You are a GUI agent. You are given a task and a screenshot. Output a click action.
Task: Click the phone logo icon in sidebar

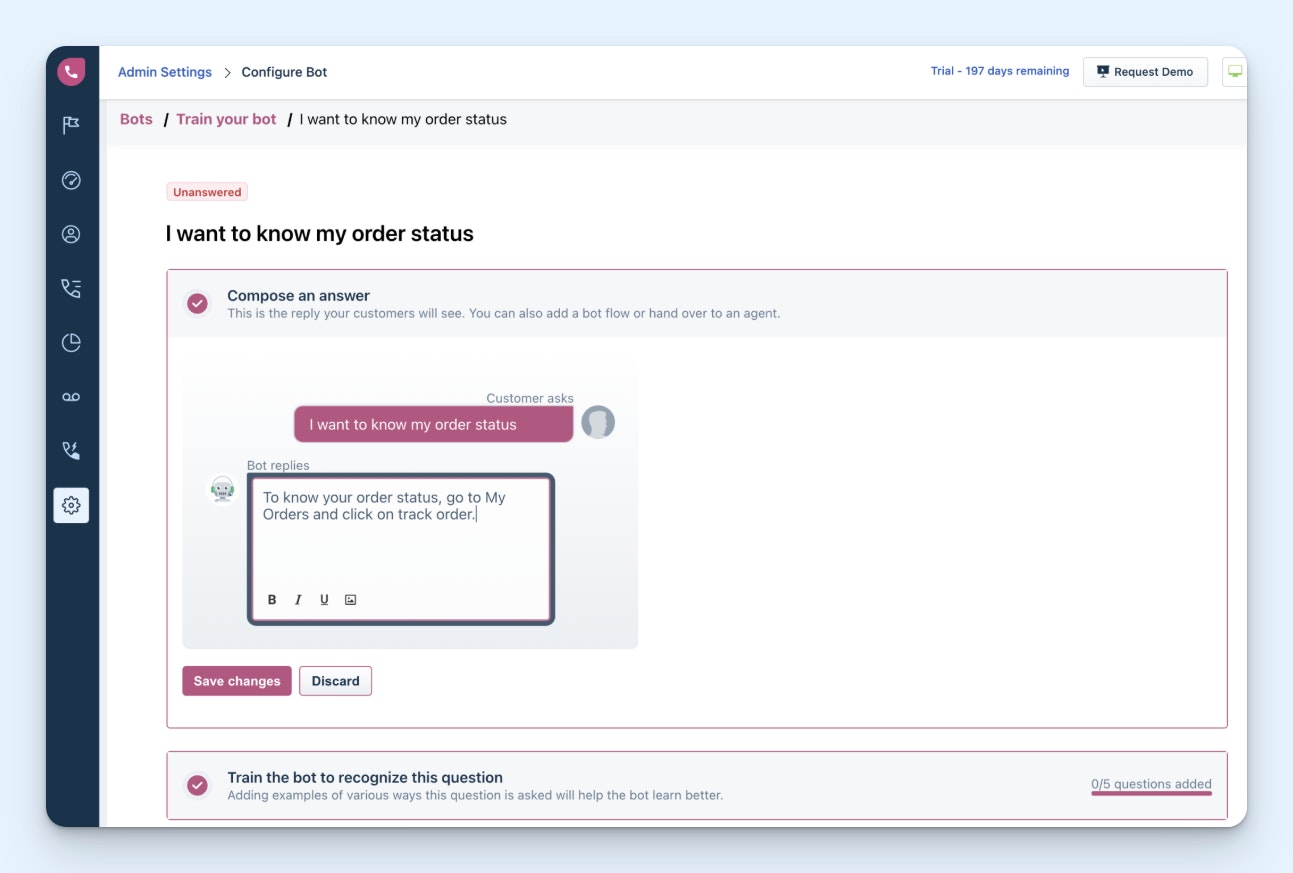pyautogui.click(x=71, y=72)
